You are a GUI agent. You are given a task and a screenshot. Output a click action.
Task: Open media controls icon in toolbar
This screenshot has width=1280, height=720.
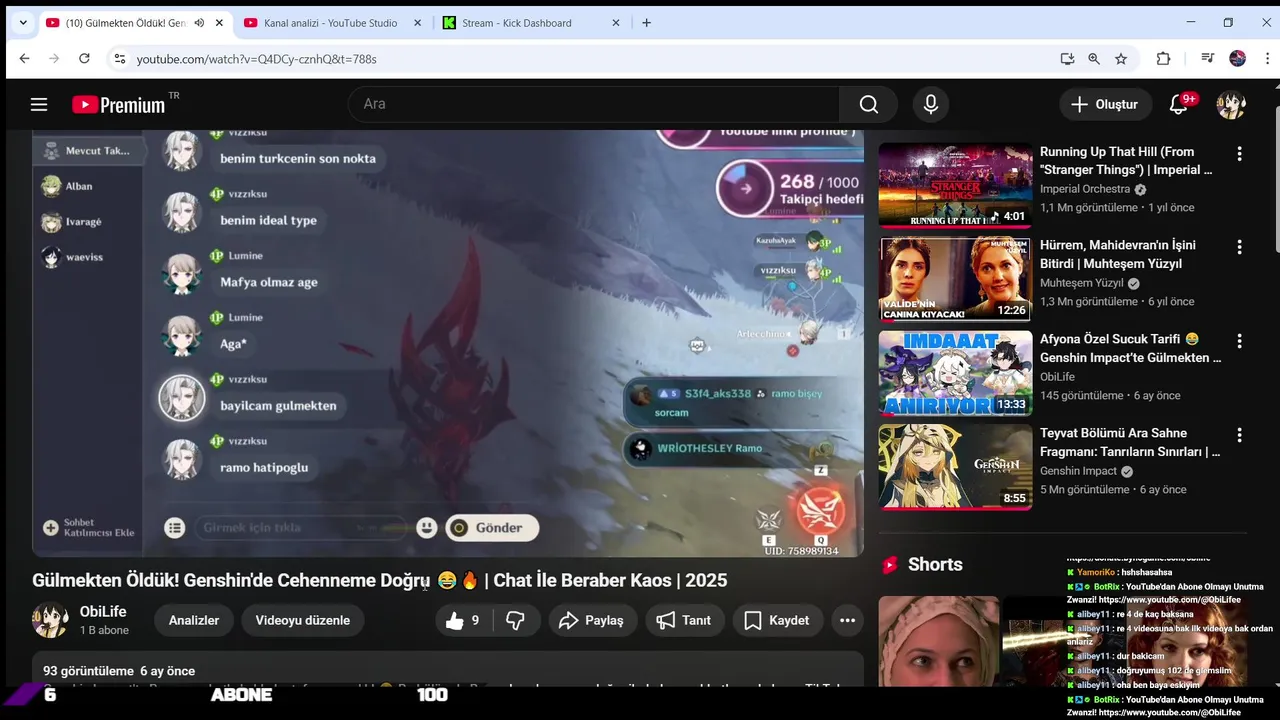[x=1208, y=59]
